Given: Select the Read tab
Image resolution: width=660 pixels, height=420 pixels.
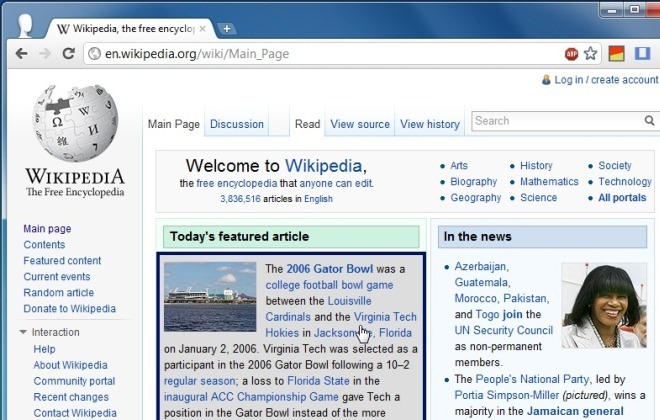Looking at the screenshot, I should click(x=307, y=124).
